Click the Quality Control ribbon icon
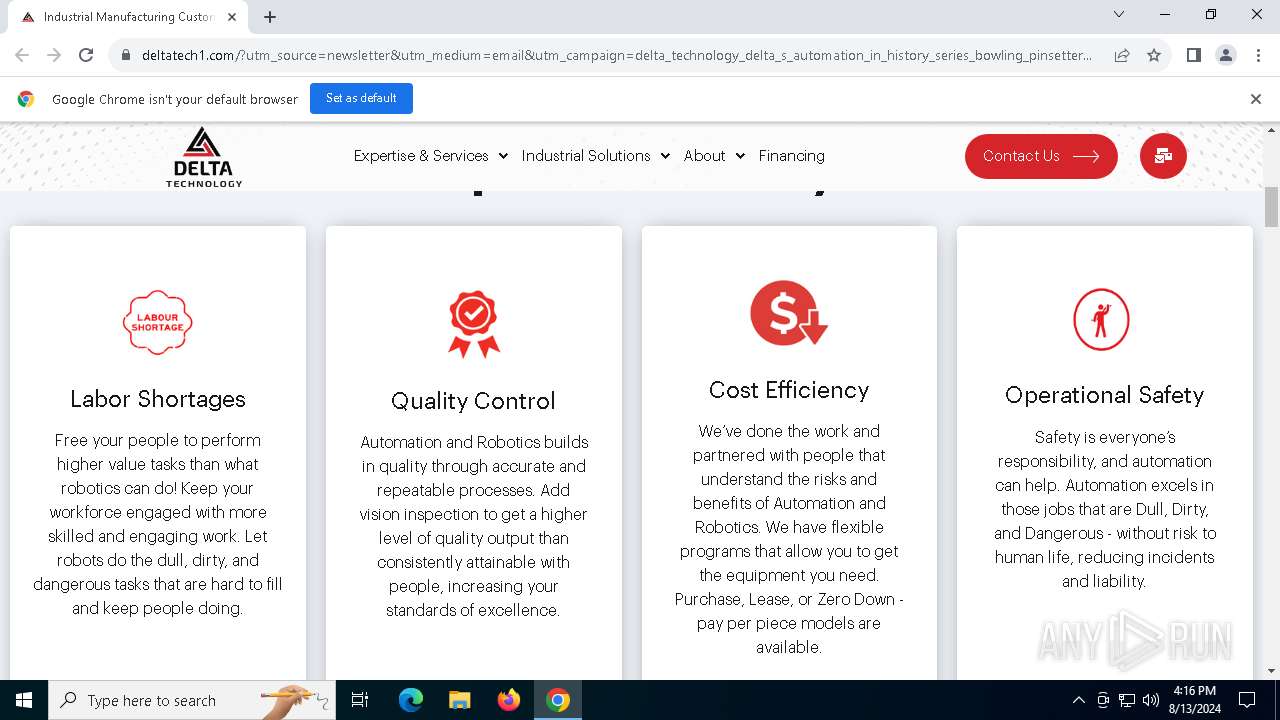 473,324
